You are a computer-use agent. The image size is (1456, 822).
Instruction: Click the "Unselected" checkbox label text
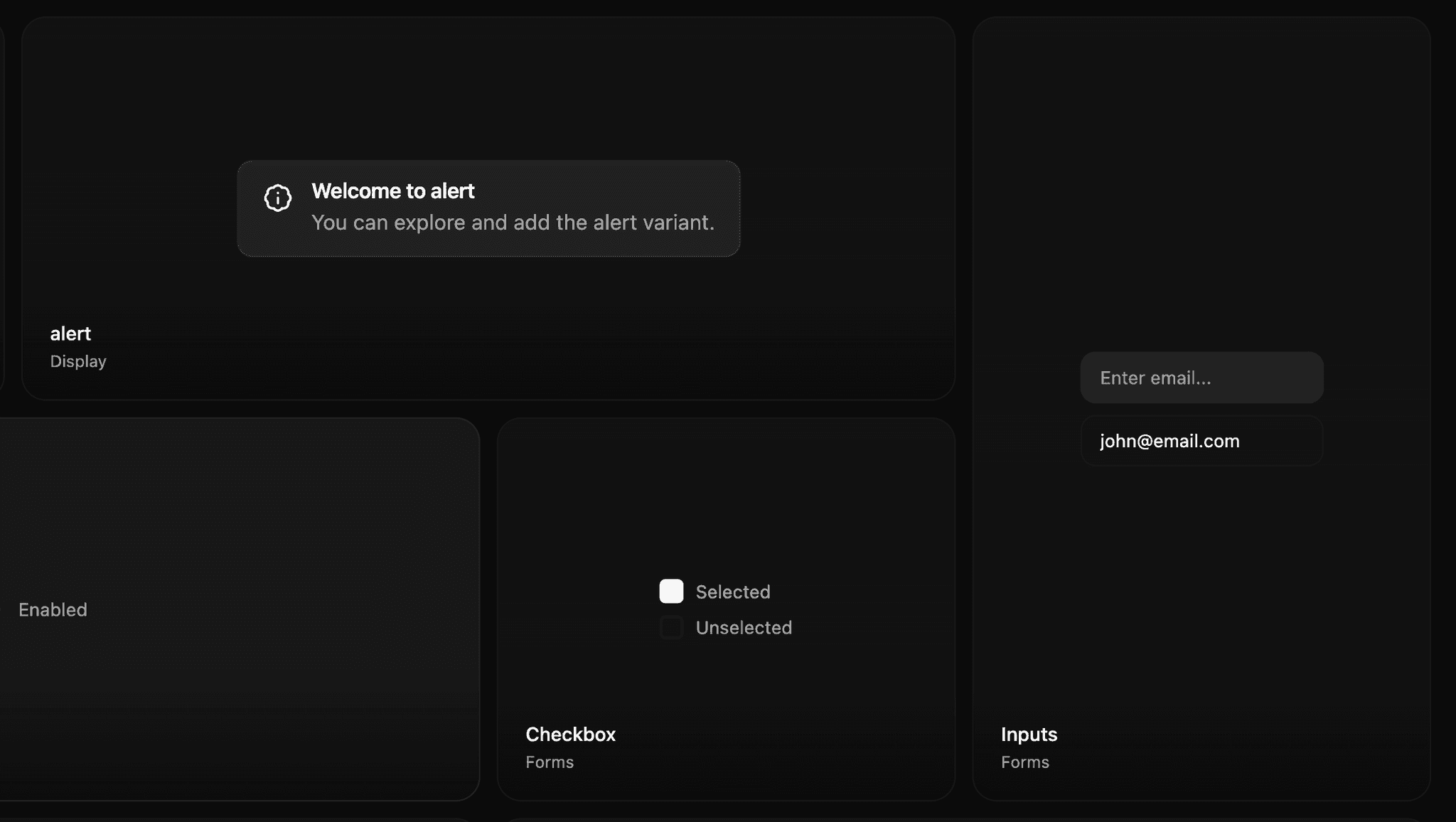[744, 627]
